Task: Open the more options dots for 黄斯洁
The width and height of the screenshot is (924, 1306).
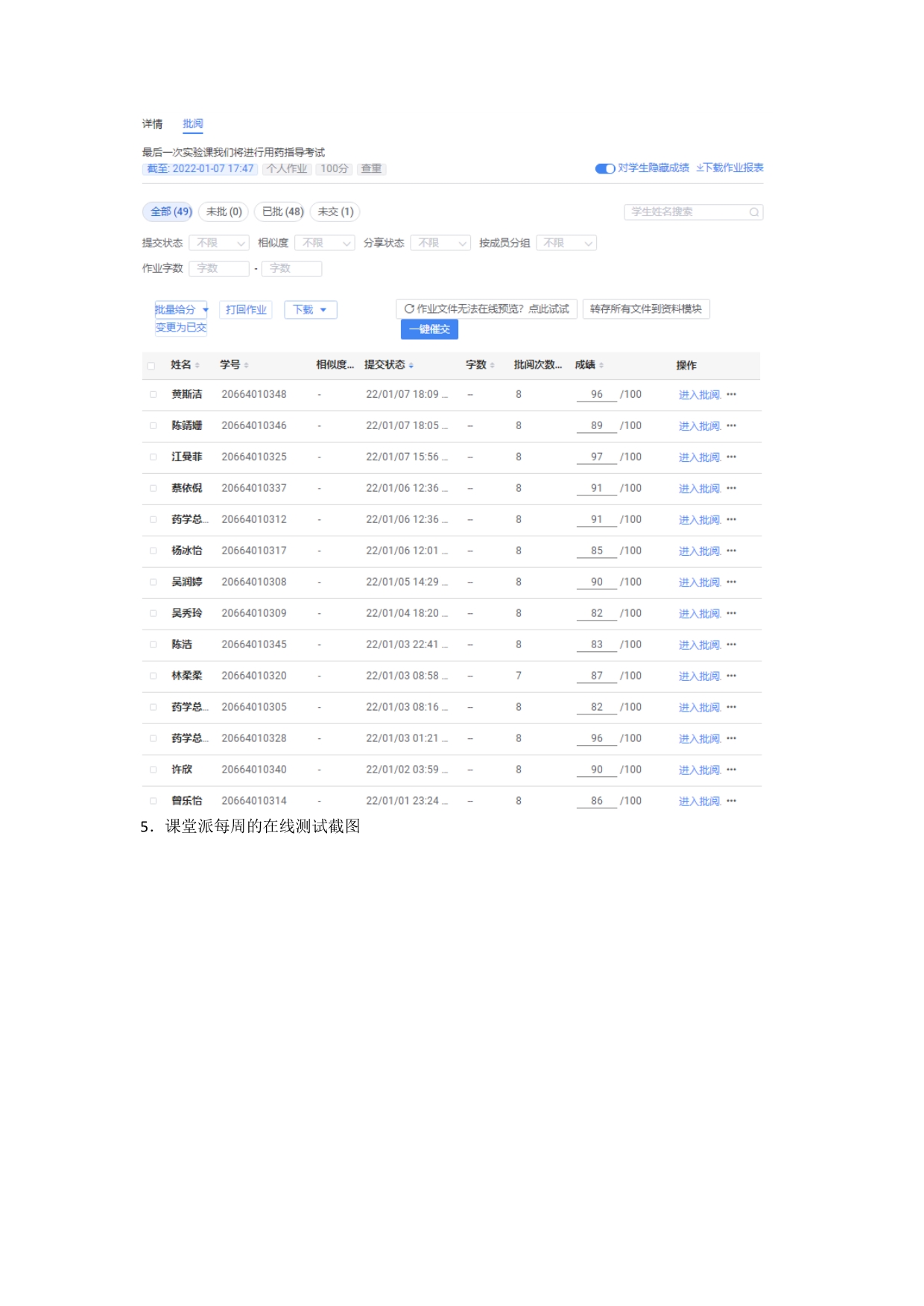Action: [x=731, y=395]
